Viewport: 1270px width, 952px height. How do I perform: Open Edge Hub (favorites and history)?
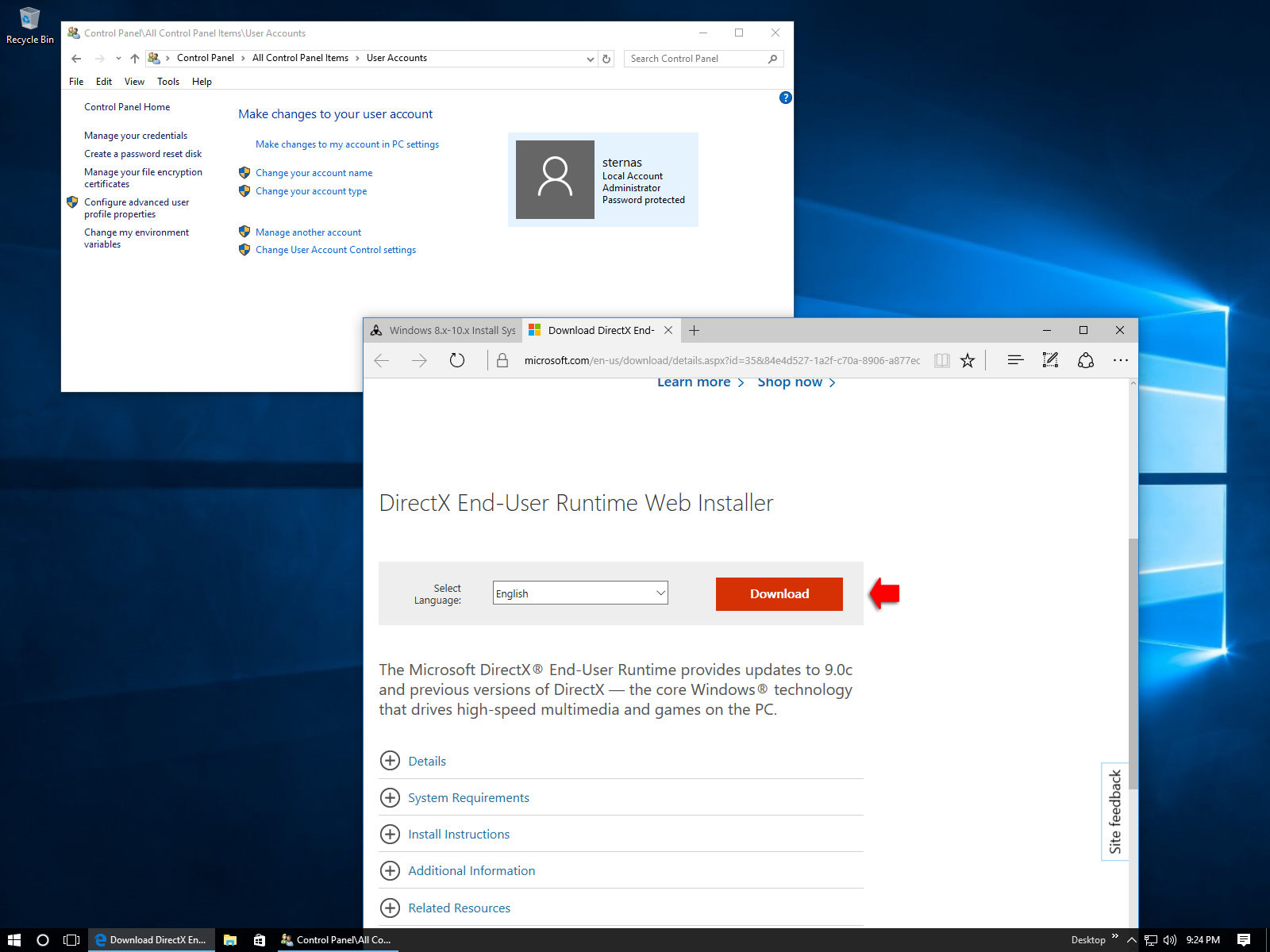(1015, 360)
